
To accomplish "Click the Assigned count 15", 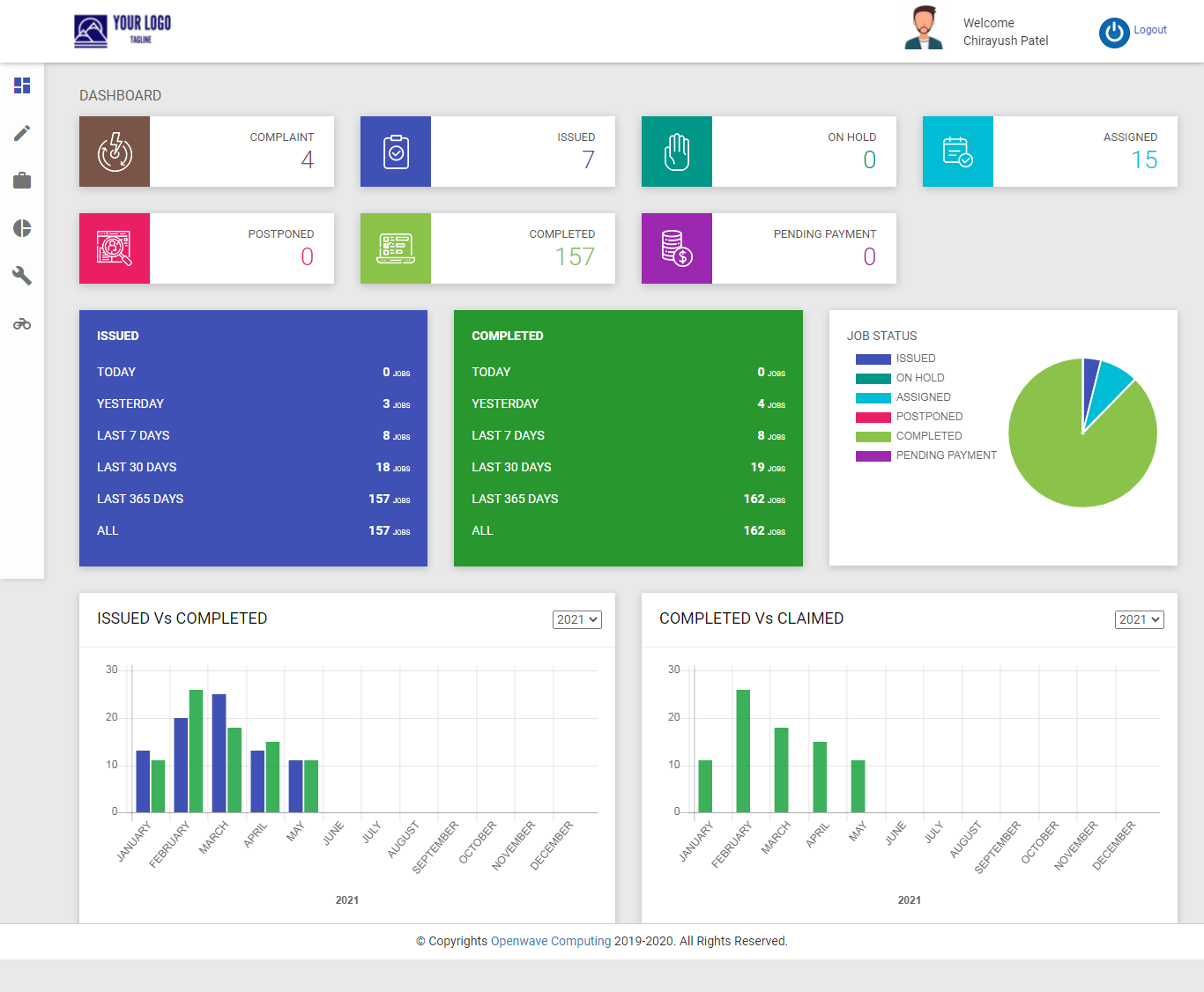I will (x=1144, y=159).
